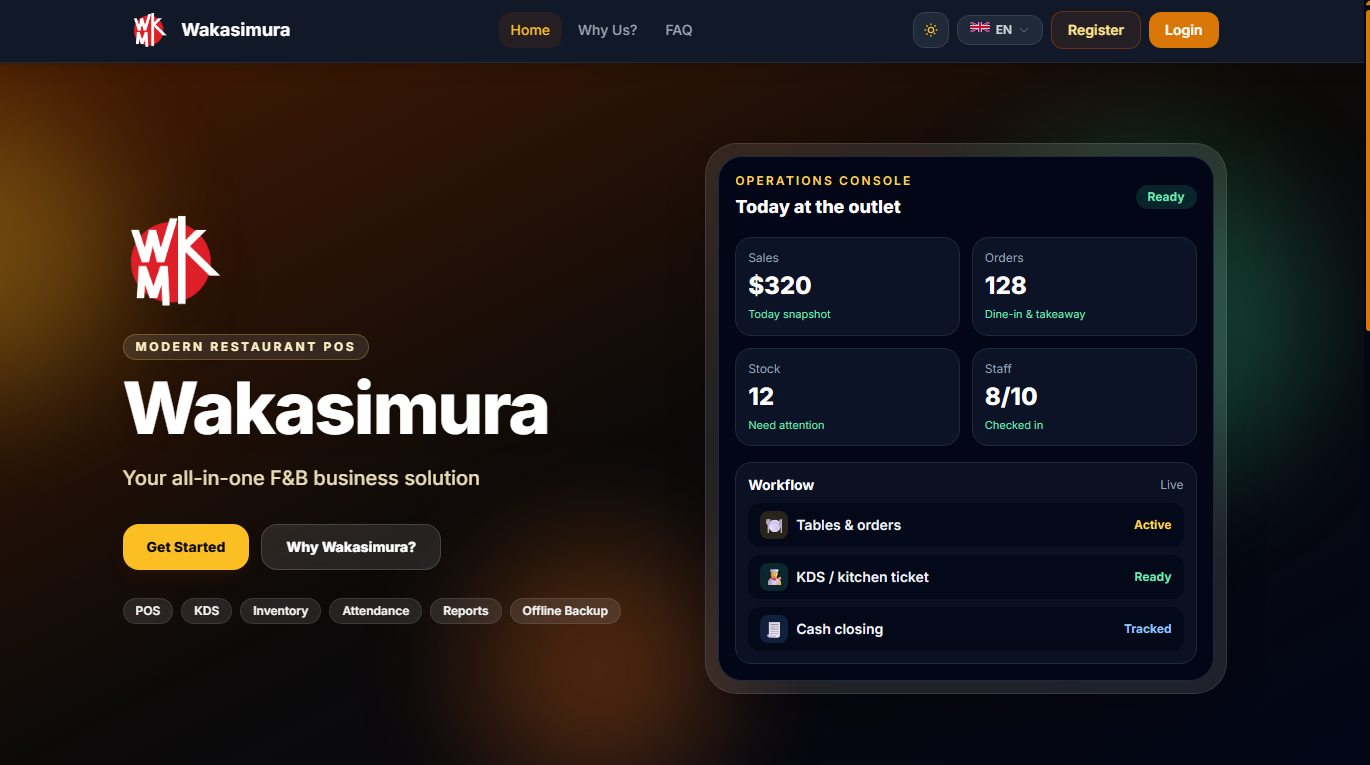Click the Wakasimura logo in the navbar
The height and width of the screenshot is (765, 1370).
(x=149, y=30)
